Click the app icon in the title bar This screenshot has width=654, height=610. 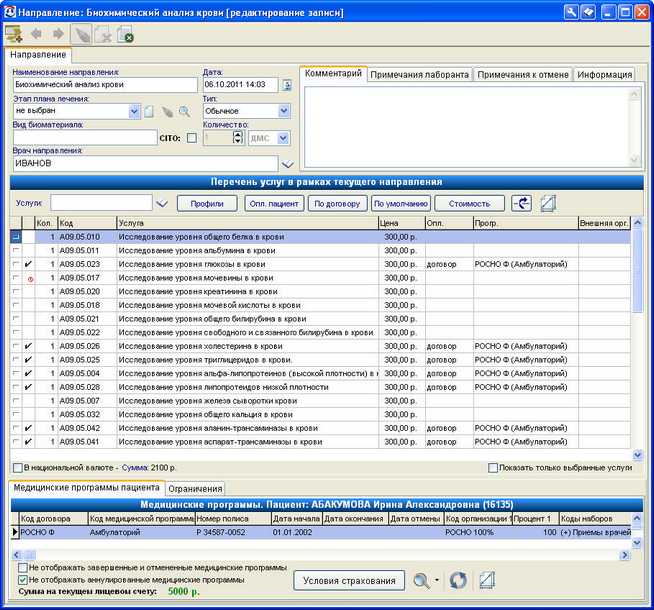(x=9, y=12)
